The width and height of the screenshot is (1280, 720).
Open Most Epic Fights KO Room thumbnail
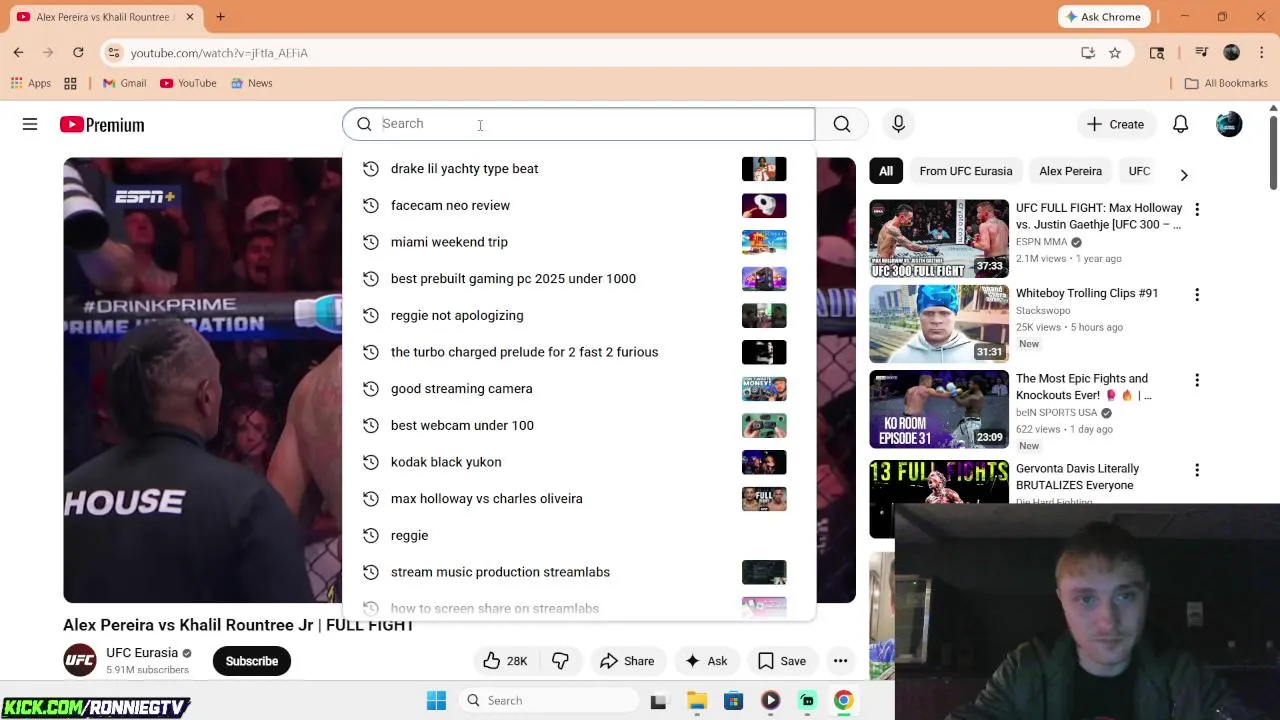click(x=939, y=409)
